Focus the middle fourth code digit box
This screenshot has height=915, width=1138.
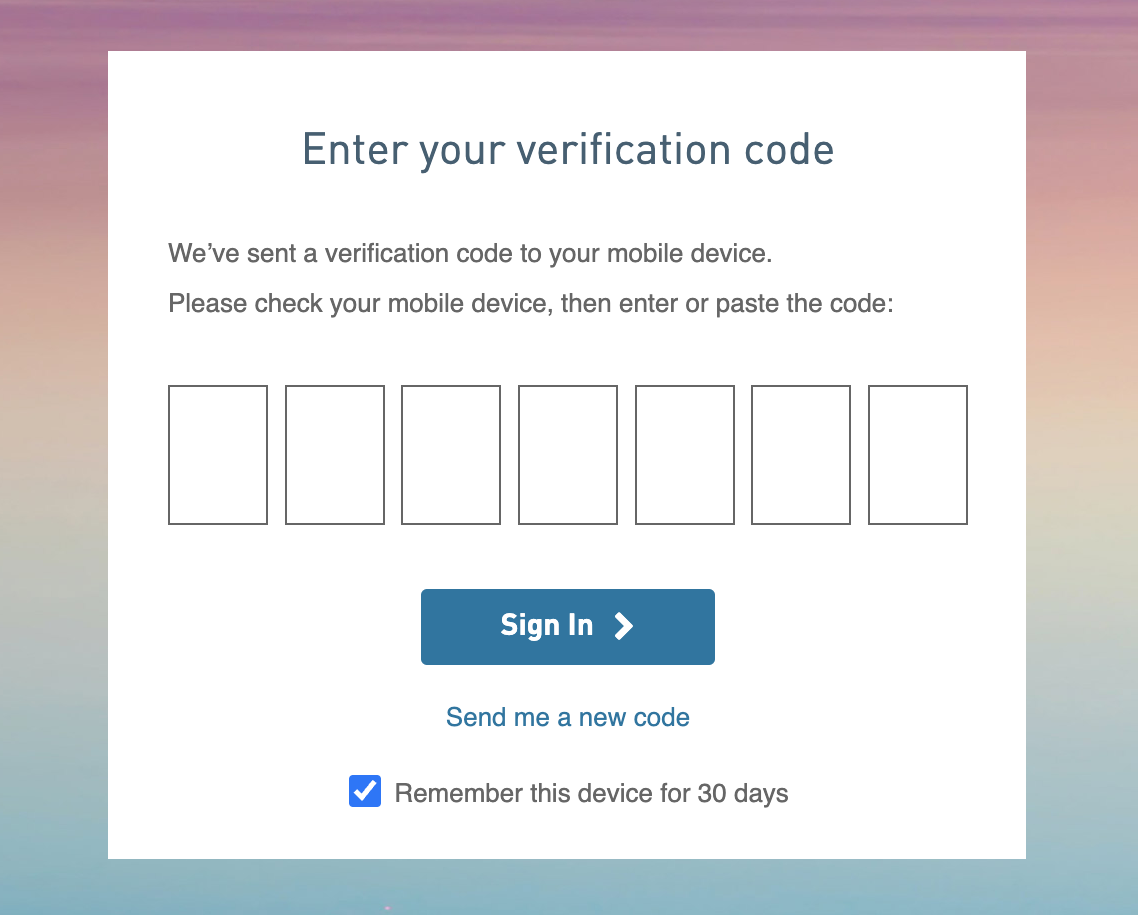pyautogui.click(x=568, y=455)
